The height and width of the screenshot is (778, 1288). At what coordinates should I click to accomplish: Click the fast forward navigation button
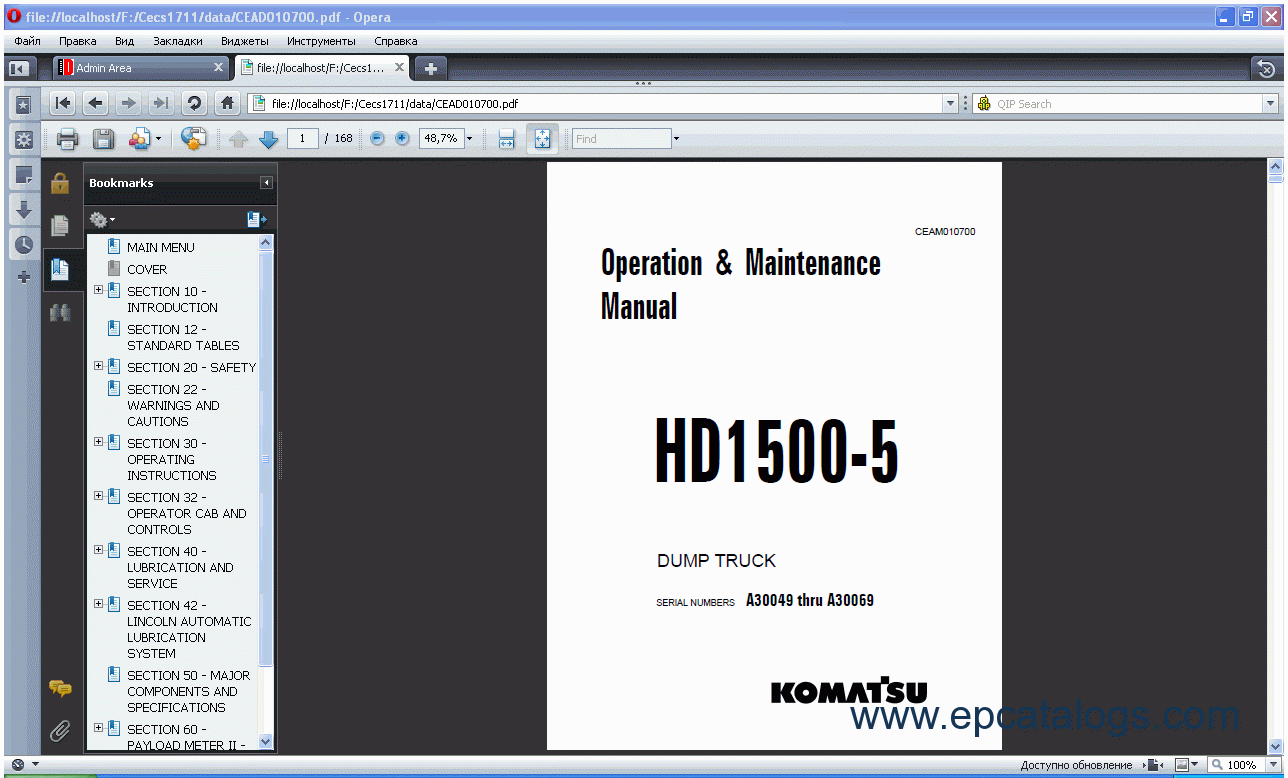[x=160, y=103]
